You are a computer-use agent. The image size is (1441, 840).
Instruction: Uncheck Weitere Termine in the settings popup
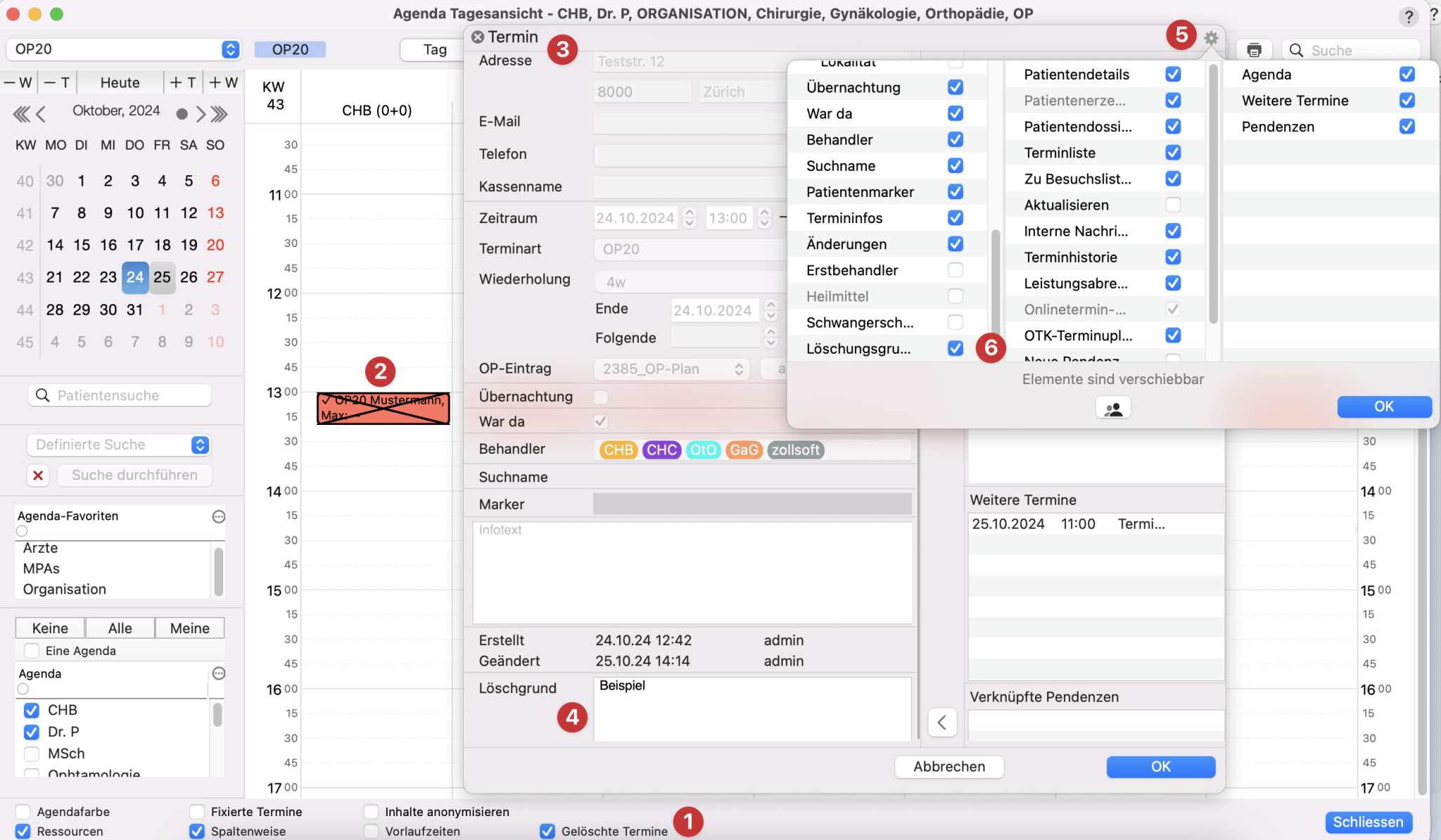coord(1407,101)
